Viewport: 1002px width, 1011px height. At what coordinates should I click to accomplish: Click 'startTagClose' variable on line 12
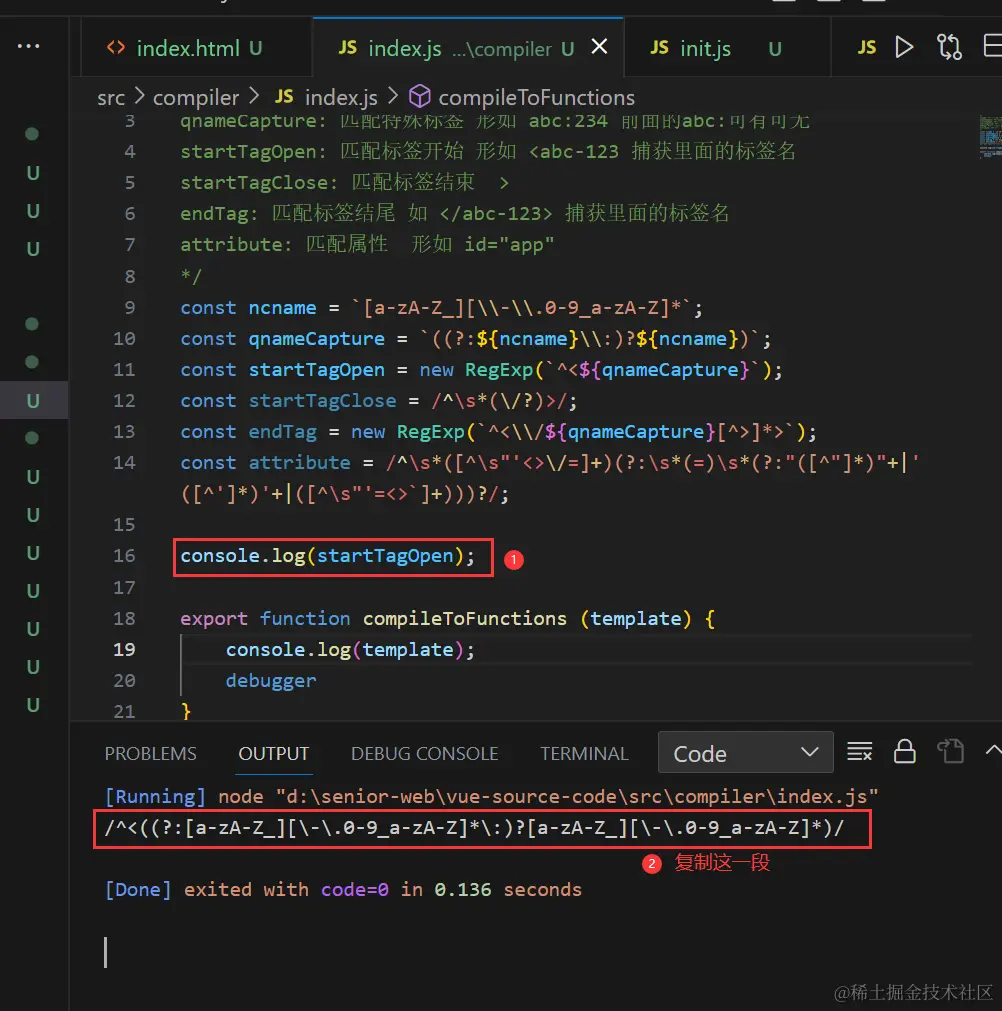pyautogui.click(x=322, y=401)
